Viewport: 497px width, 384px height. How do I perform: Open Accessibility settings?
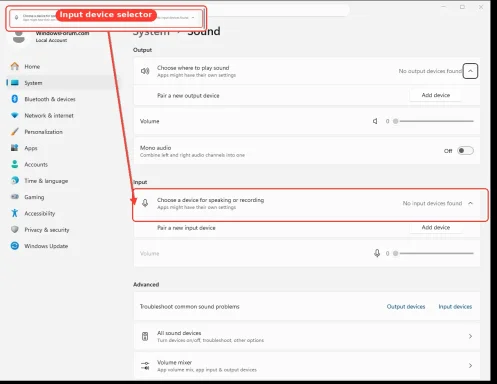pyautogui.click(x=40, y=214)
